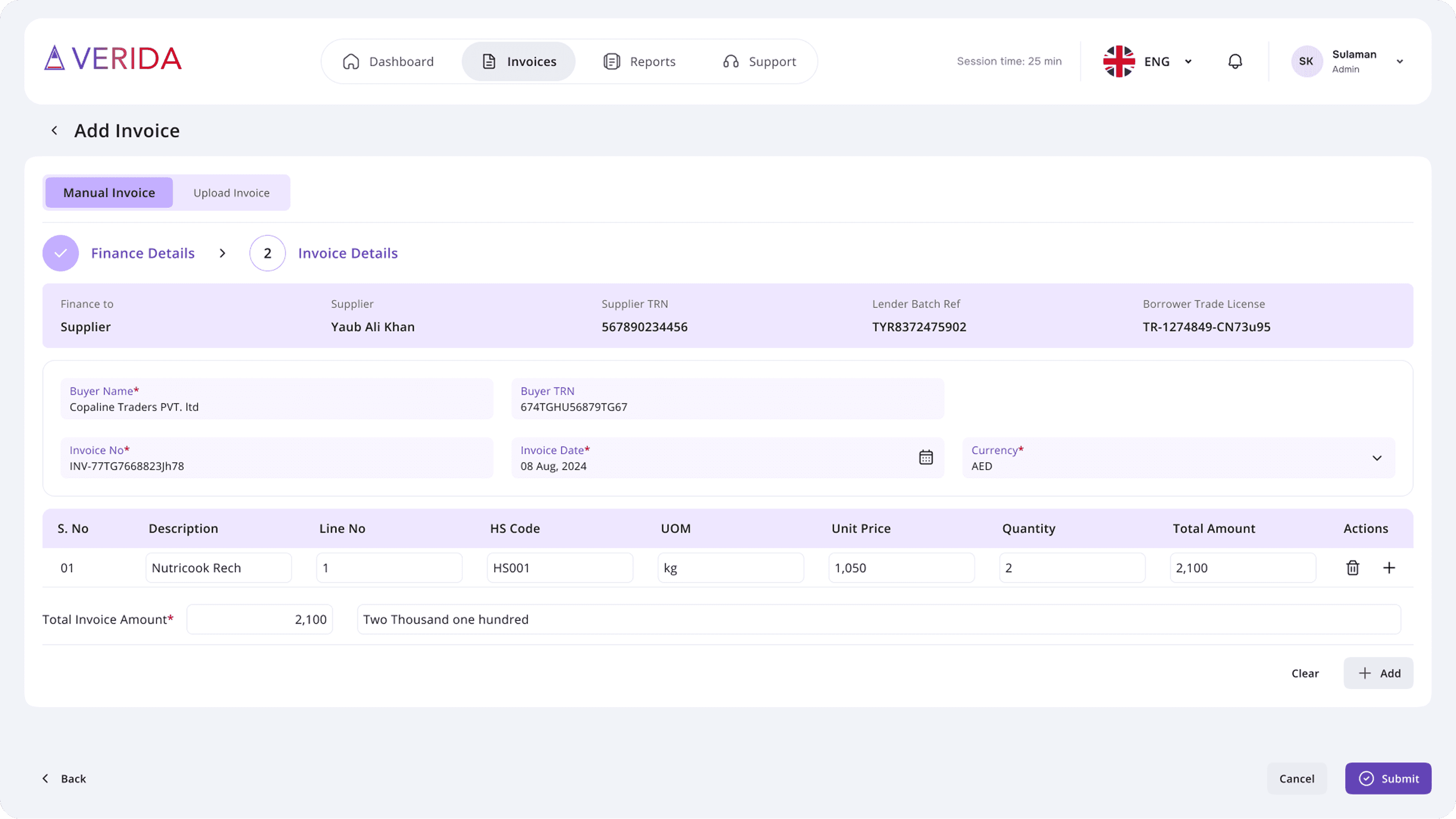Screen dimensions: 1456x819
Task: Open the Dashboard menu item
Action: click(x=388, y=62)
